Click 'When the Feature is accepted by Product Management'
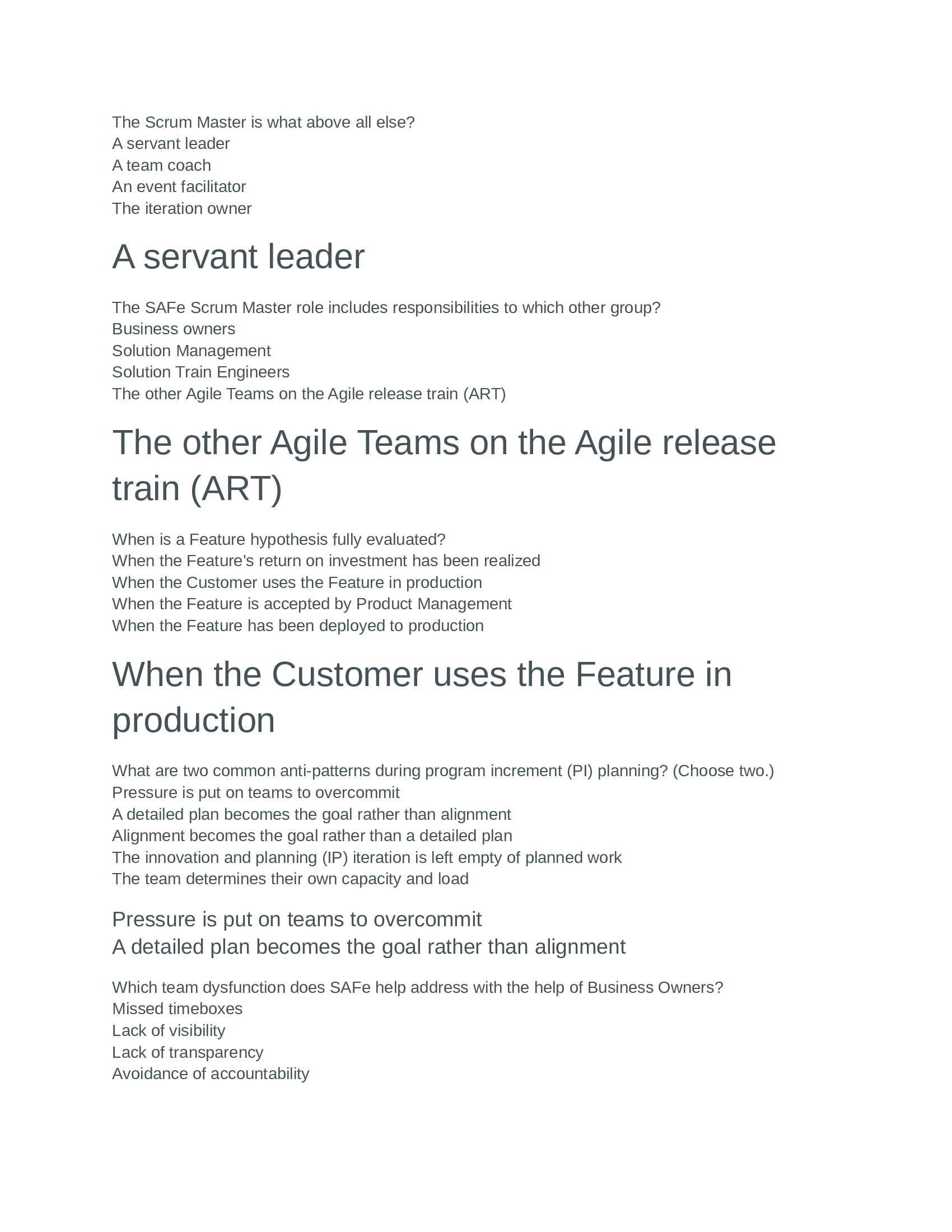952x1232 pixels. click(312, 604)
